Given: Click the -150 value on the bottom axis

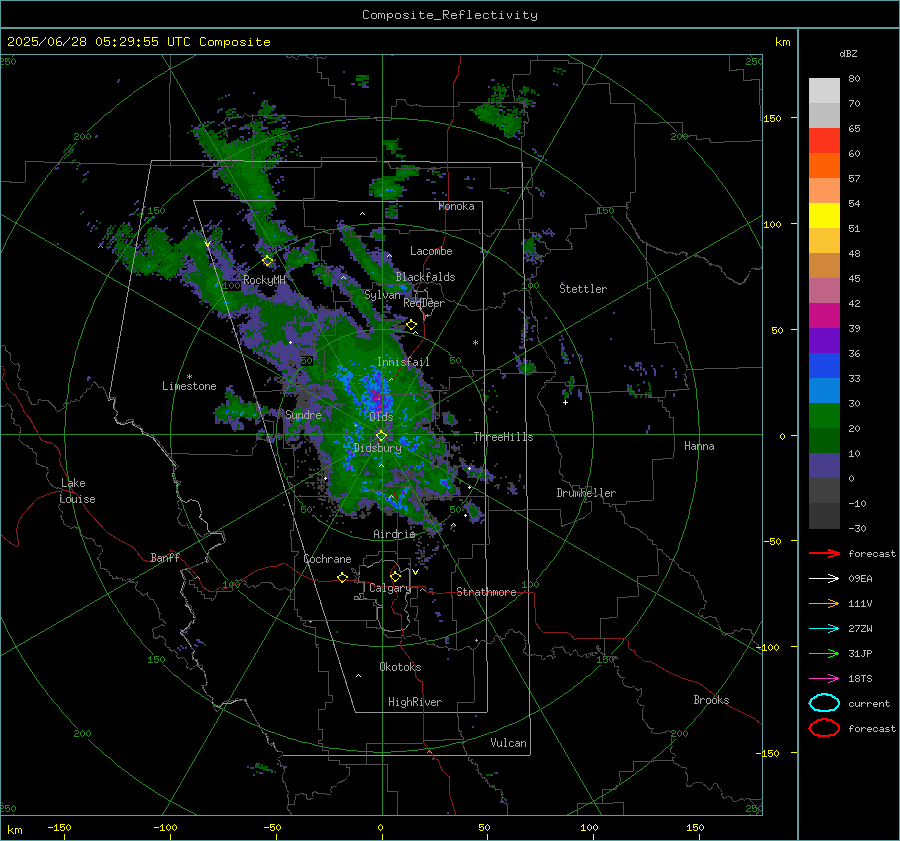Looking at the screenshot, I should coord(59,827).
